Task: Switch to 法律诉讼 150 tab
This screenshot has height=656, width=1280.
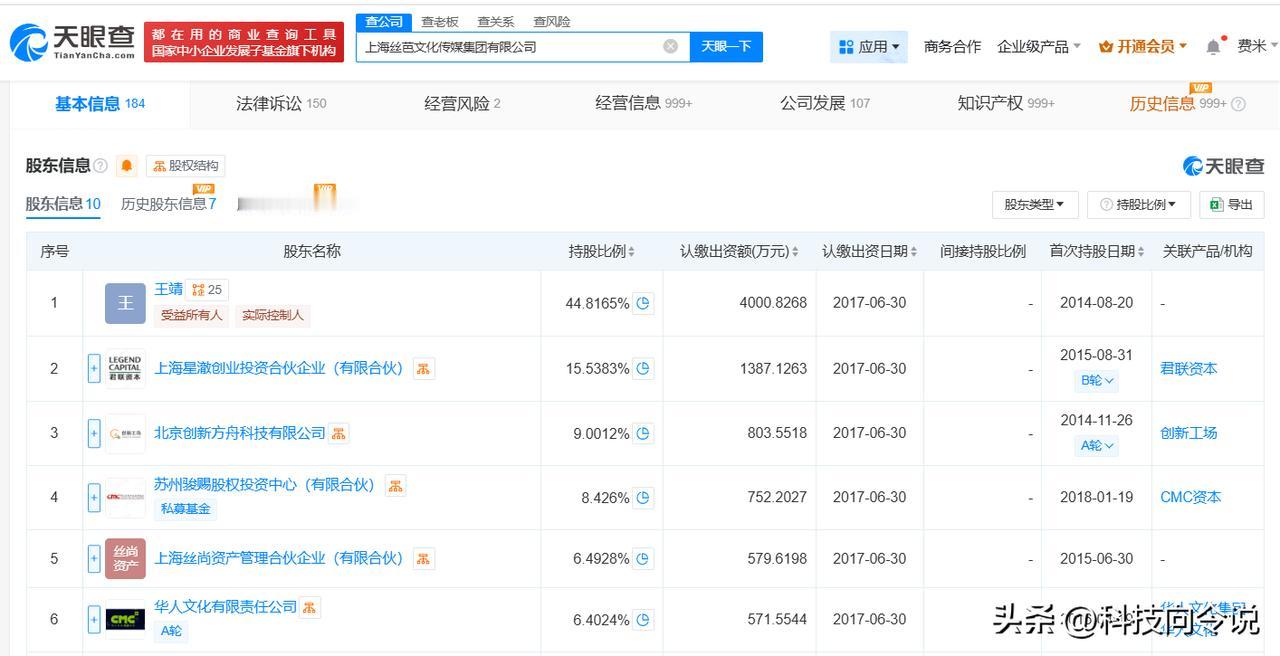Action: pos(281,104)
